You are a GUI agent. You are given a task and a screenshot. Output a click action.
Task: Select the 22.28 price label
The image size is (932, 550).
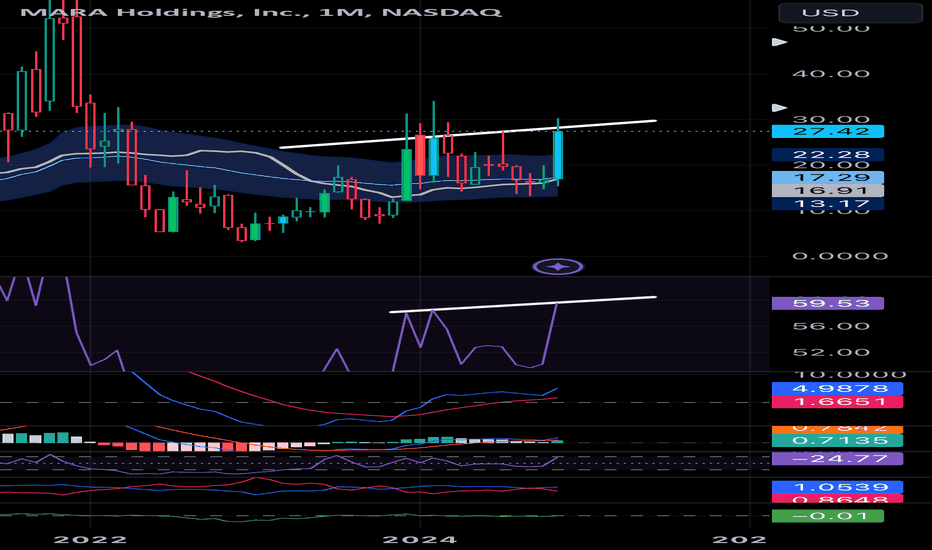click(827, 155)
